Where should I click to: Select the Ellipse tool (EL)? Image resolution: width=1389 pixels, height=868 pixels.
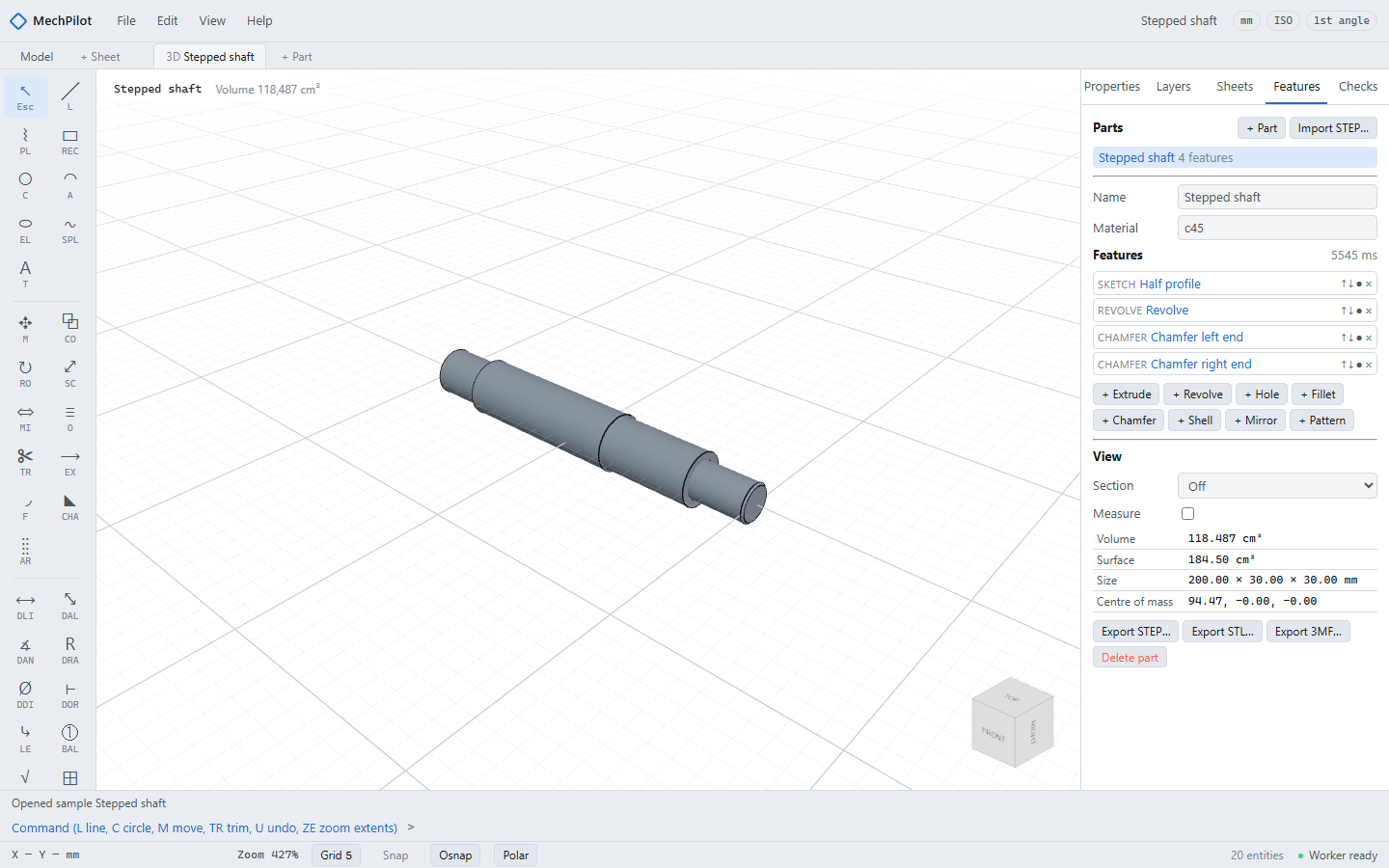pyautogui.click(x=25, y=230)
